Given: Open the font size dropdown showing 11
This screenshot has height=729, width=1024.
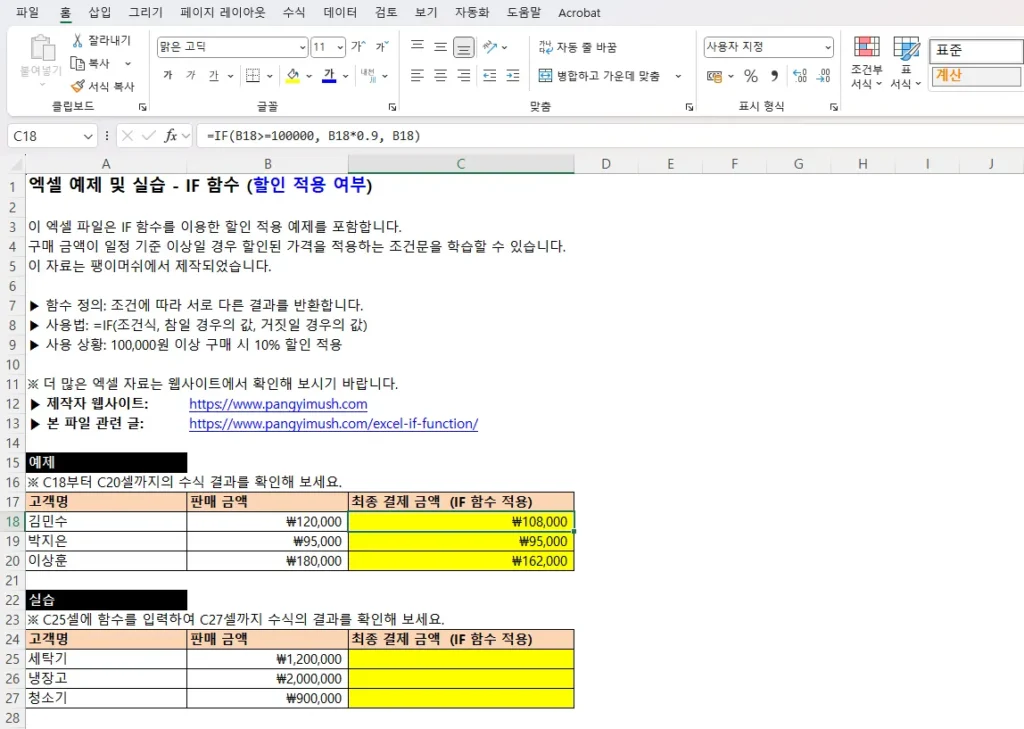Looking at the screenshot, I should [x=340, y=47].
